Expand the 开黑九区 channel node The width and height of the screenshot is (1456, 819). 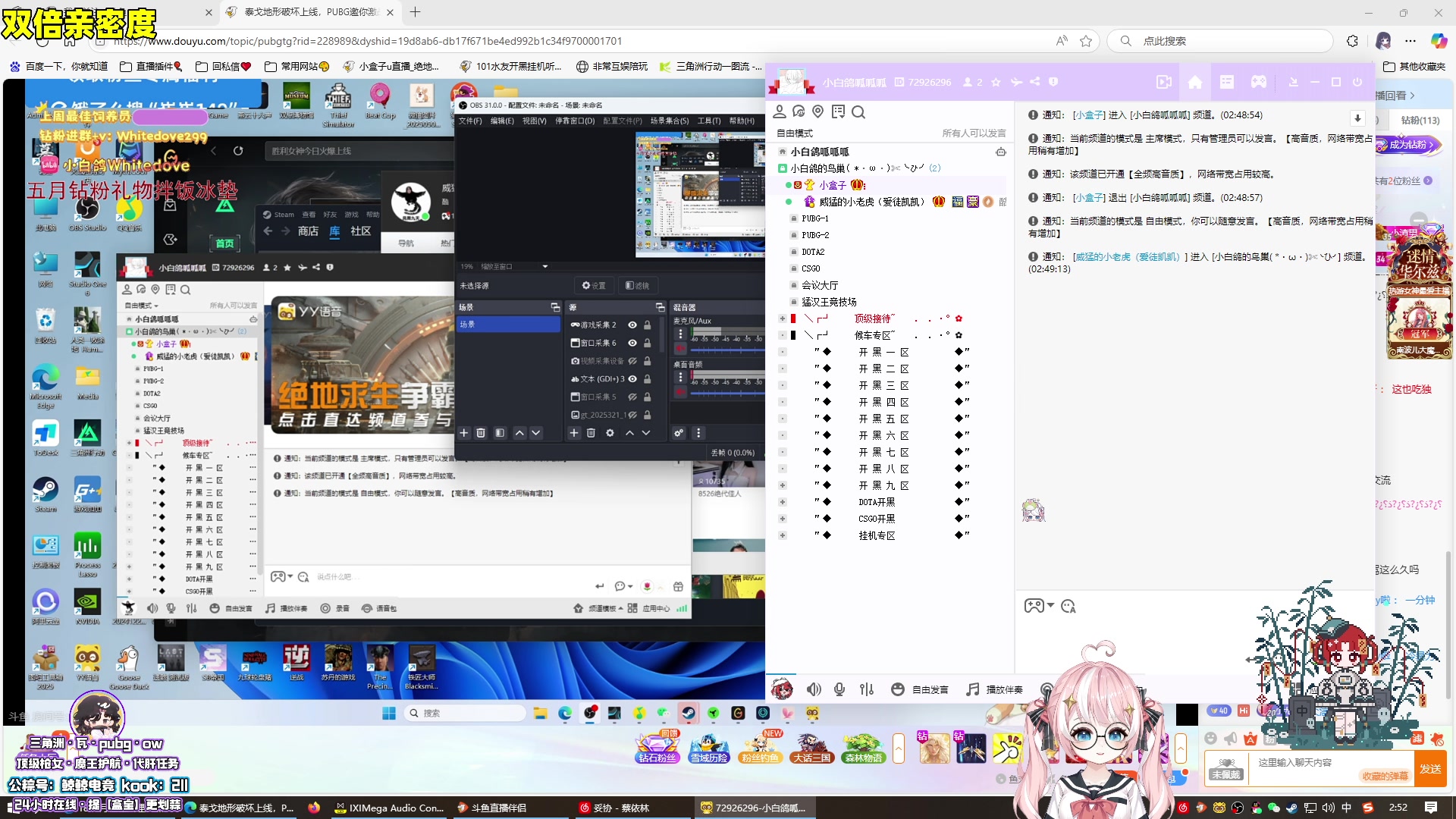(x=782, y=485)
